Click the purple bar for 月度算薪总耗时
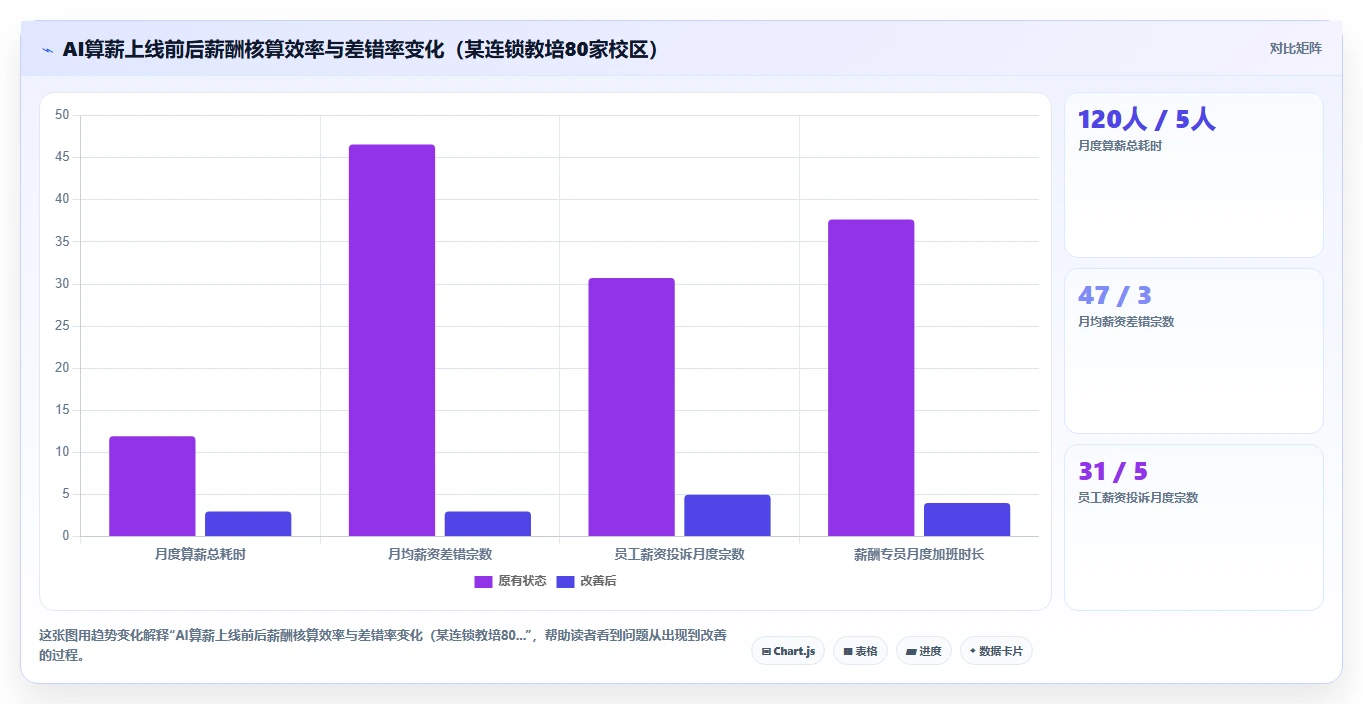This screenshot has height=704, width=1363. pyautogui.click(x=152, y=486)
